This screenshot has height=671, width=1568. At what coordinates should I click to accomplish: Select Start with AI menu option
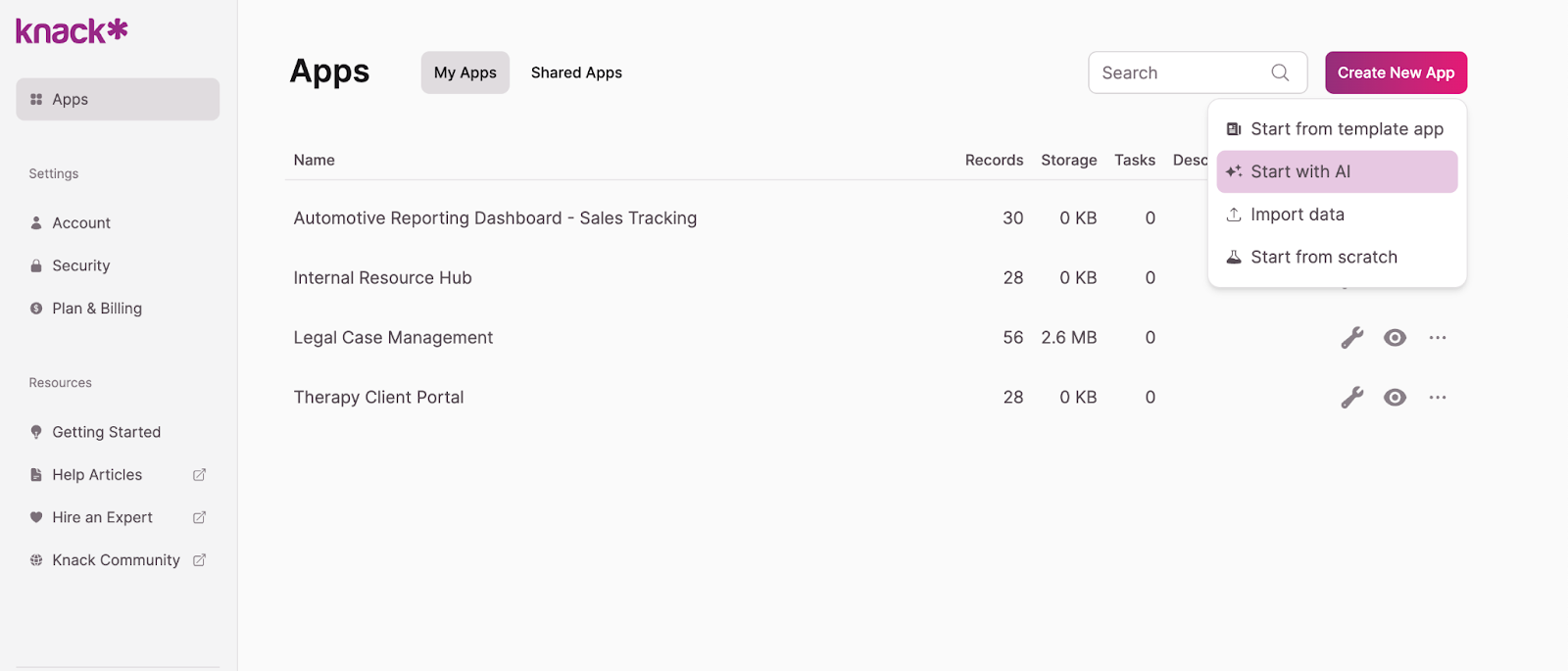pos(1337,171)
